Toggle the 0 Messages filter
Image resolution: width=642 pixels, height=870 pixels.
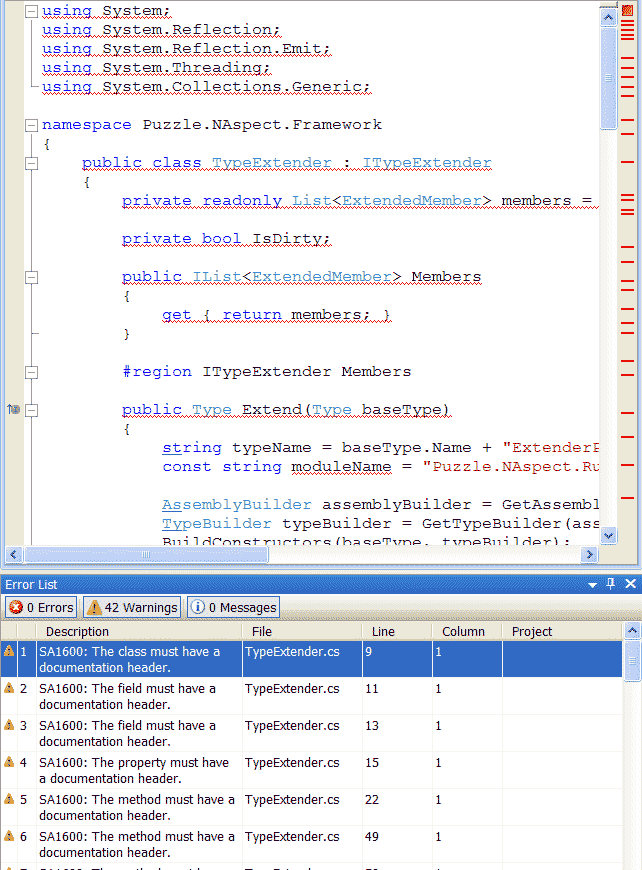[233, 607]
